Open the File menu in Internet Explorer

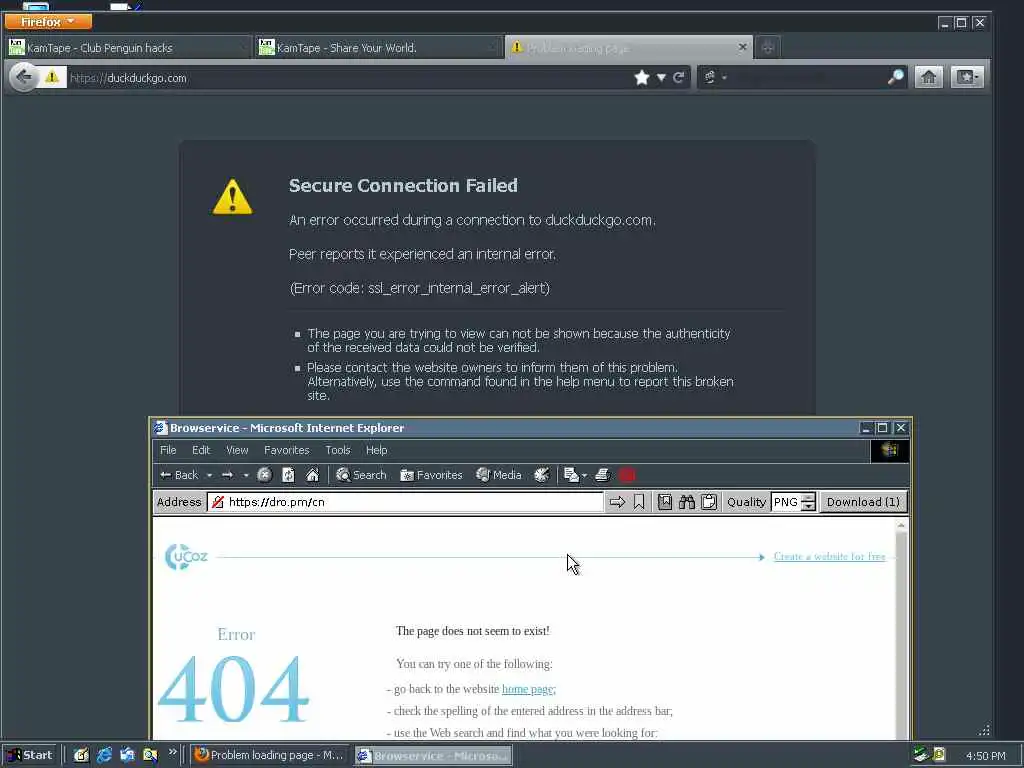coord(168,450)
